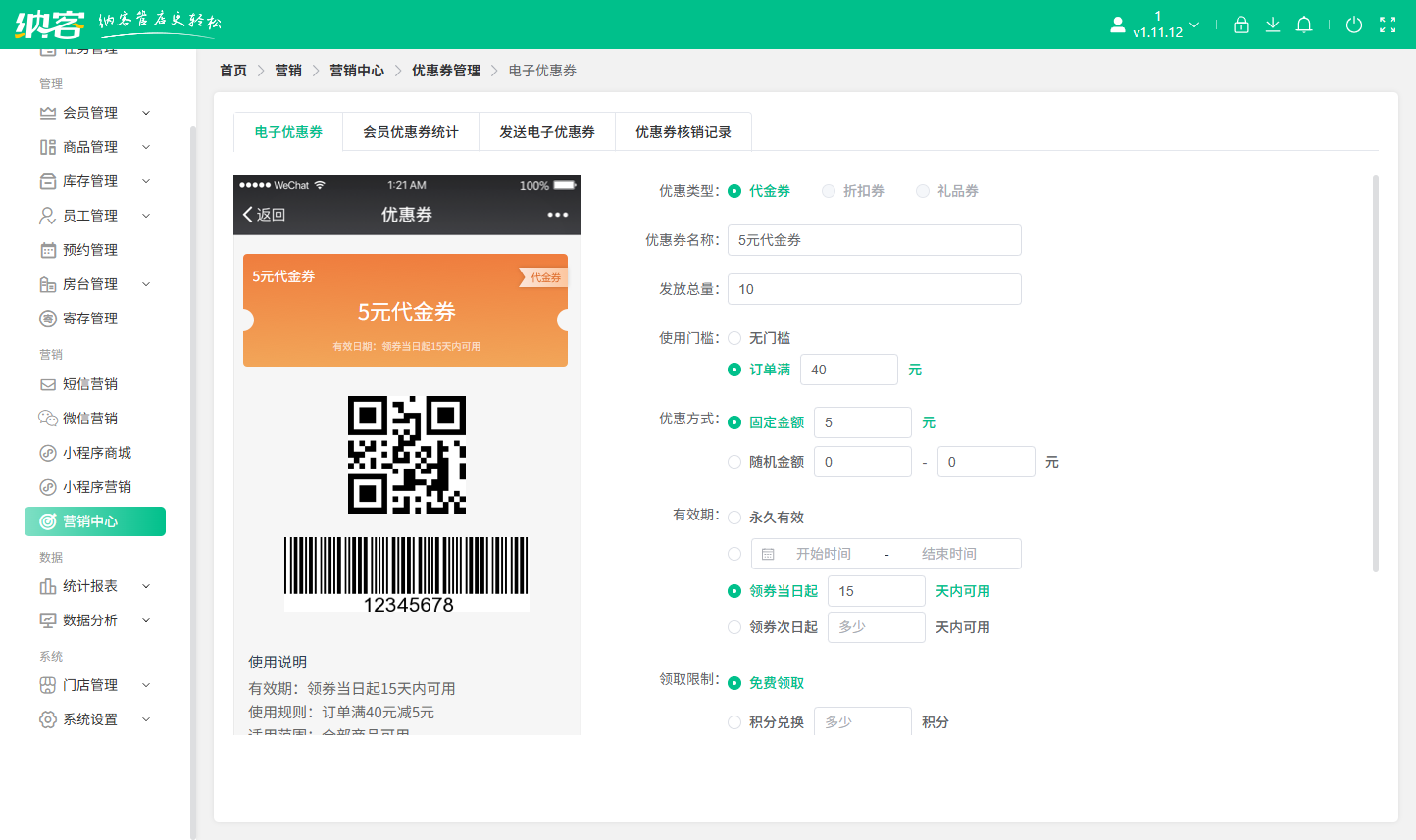Toggle fullscreen with the expand icon
This screenshot has height=840, width=1416.
tap(1388, 25)
